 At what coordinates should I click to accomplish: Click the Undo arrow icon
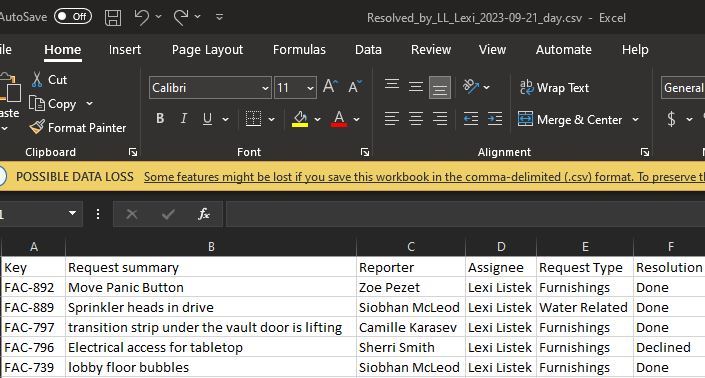pos(141,17)
